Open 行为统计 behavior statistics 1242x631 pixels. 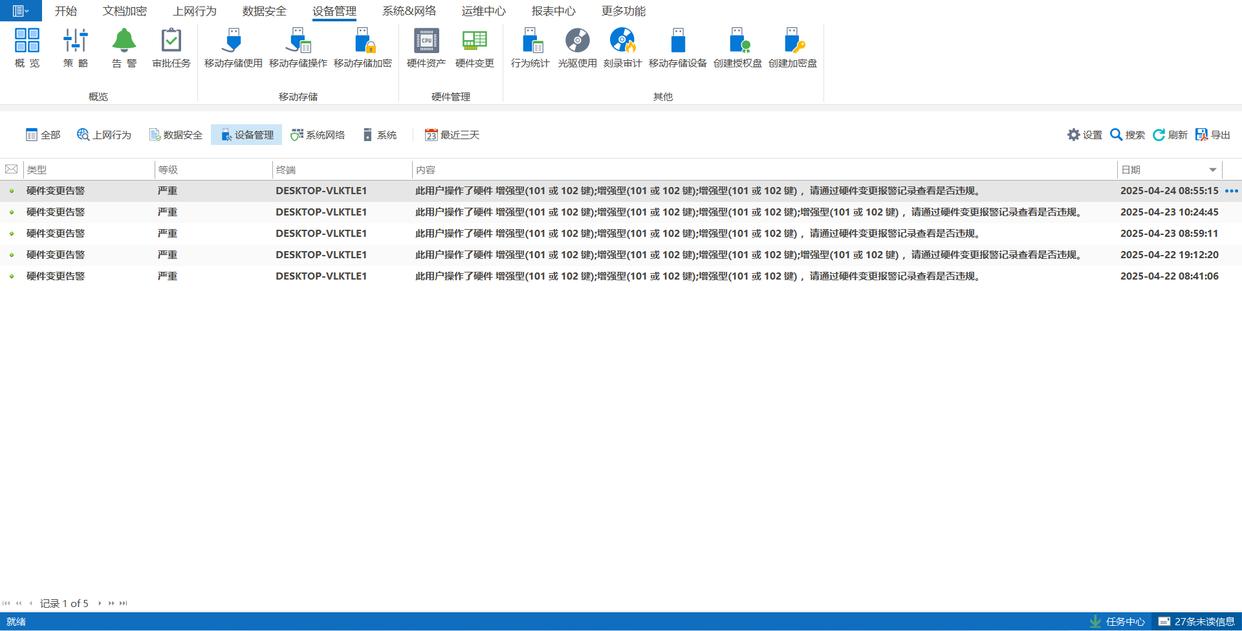(x=530, y=48)
